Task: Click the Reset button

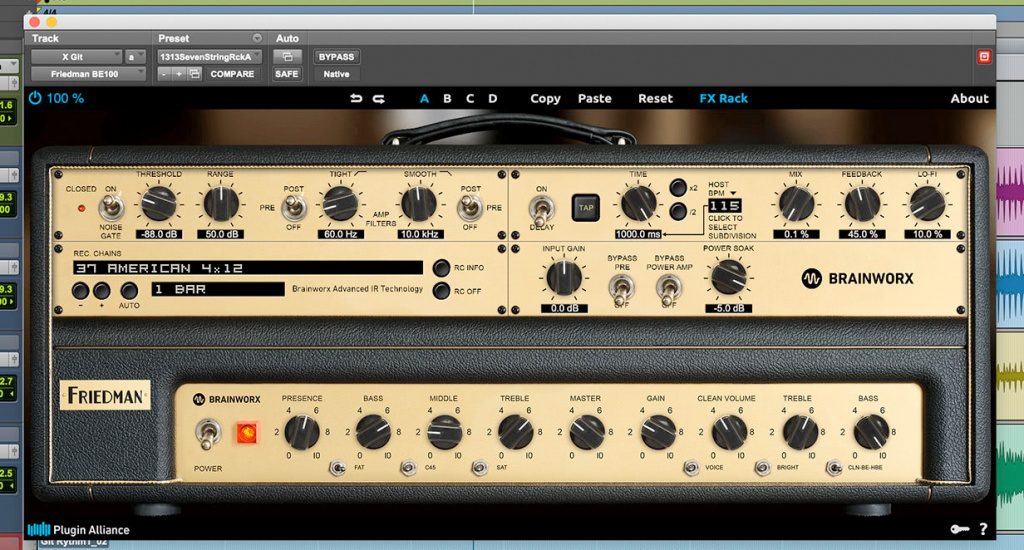Action: pyautogui.click(x=655, y=99)
